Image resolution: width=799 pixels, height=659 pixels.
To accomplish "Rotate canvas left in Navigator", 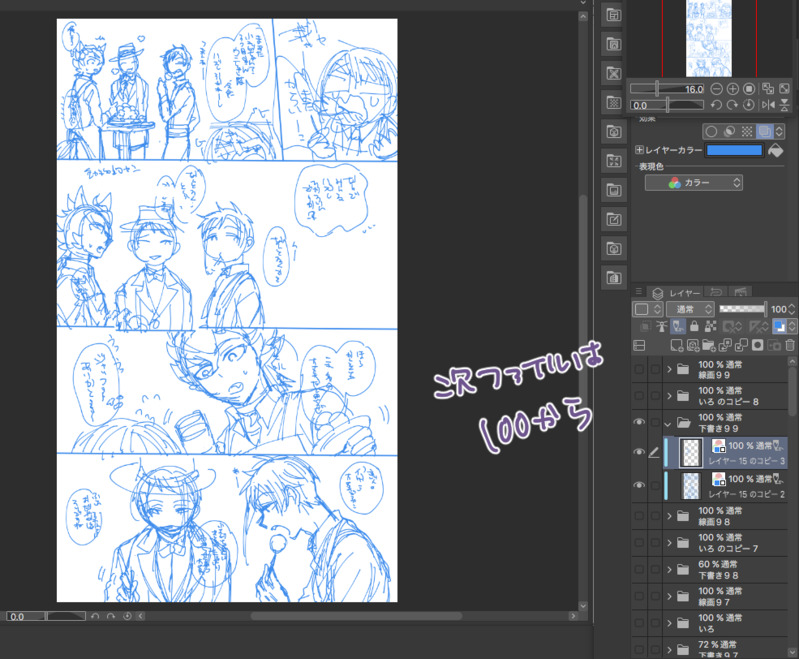I will coord(716,105).
